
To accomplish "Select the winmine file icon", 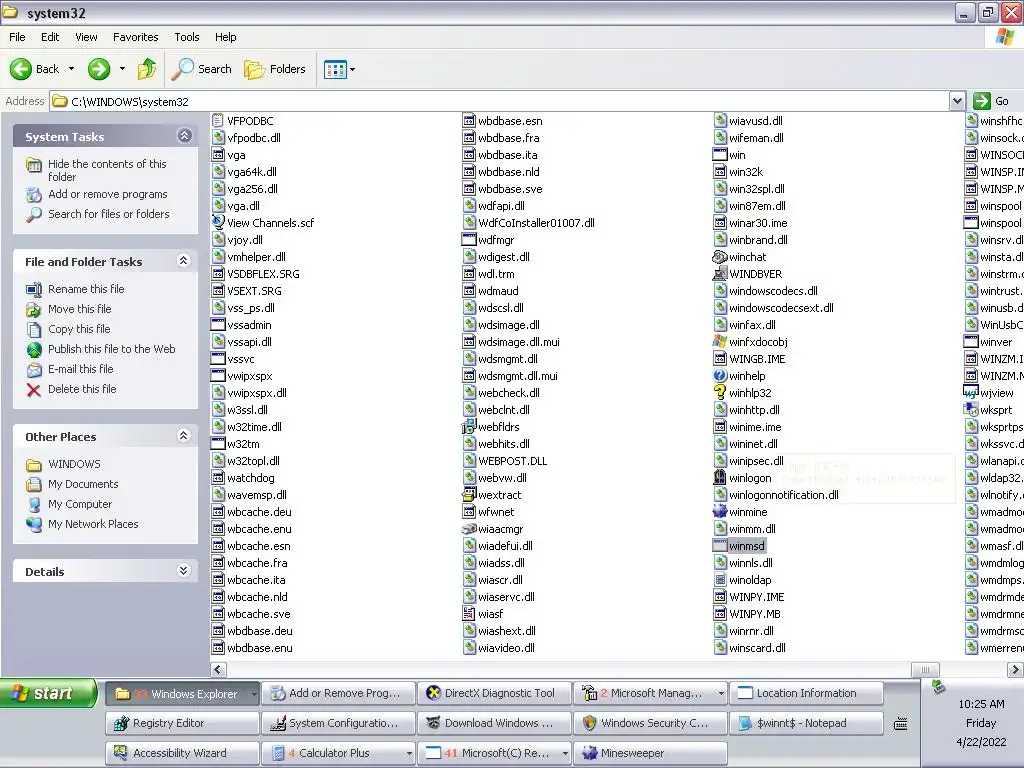I will 720,512.
